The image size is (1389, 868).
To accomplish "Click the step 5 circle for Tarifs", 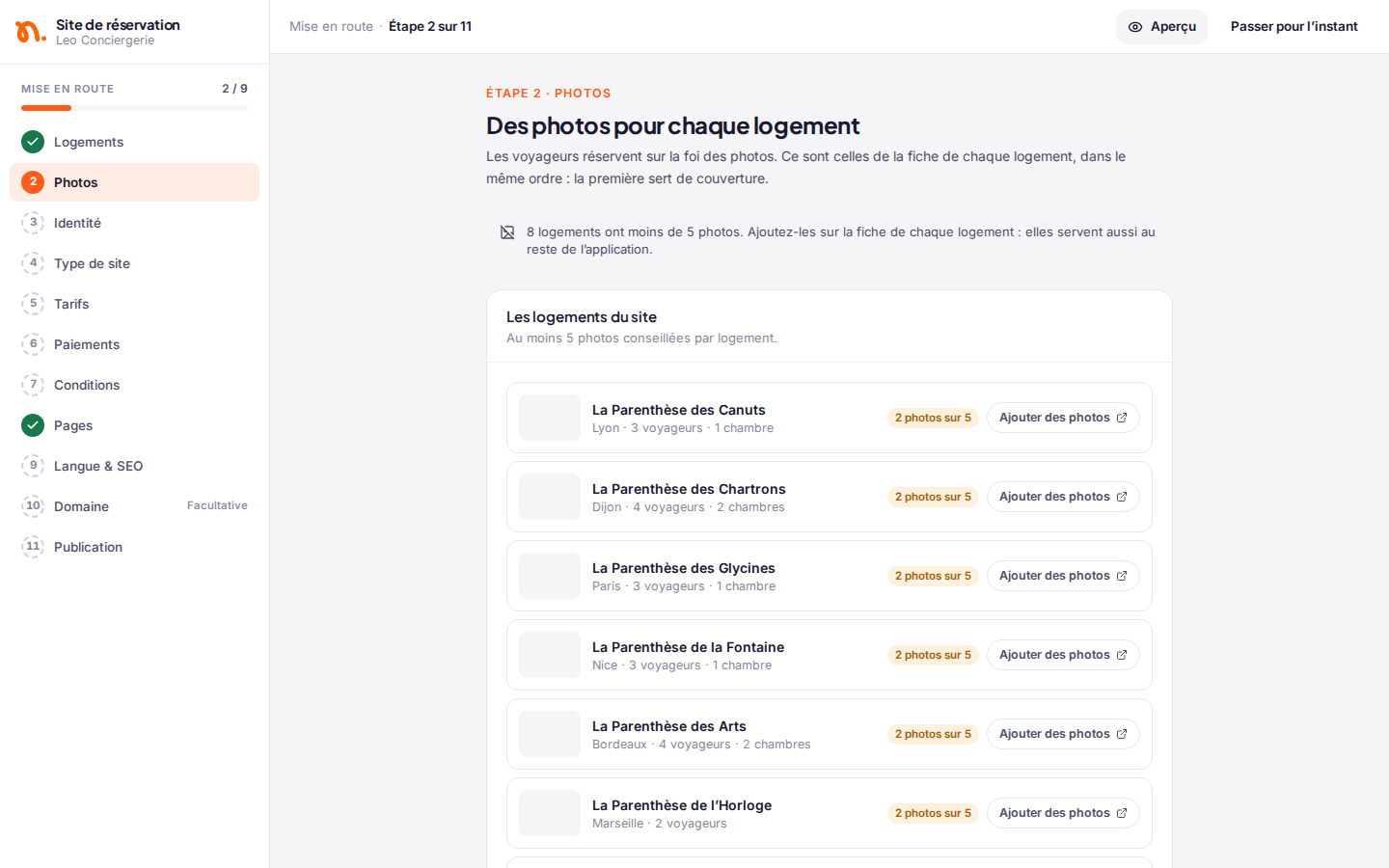I will (x=33, y=304).
